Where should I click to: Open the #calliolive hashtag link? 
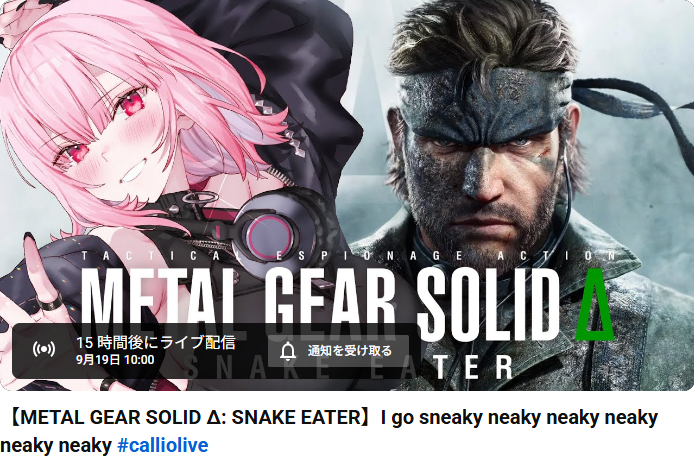(162, 445)
